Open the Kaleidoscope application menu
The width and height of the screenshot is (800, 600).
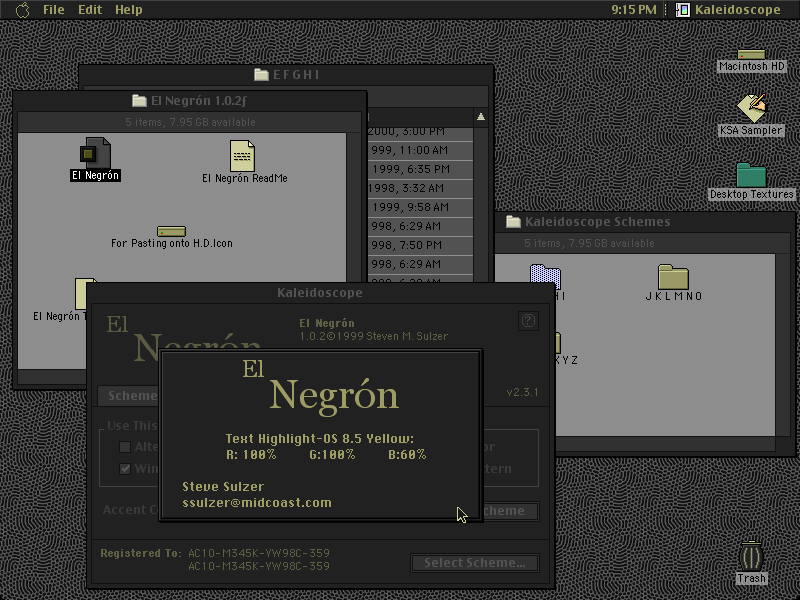[728, 10]
